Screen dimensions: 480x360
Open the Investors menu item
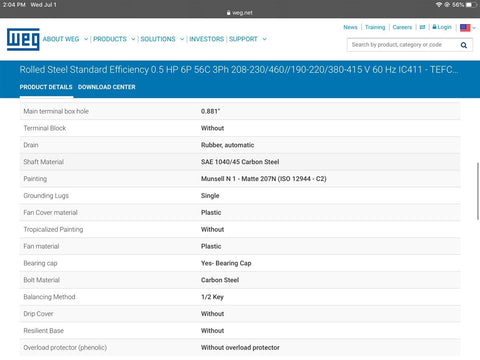point(206,39)
